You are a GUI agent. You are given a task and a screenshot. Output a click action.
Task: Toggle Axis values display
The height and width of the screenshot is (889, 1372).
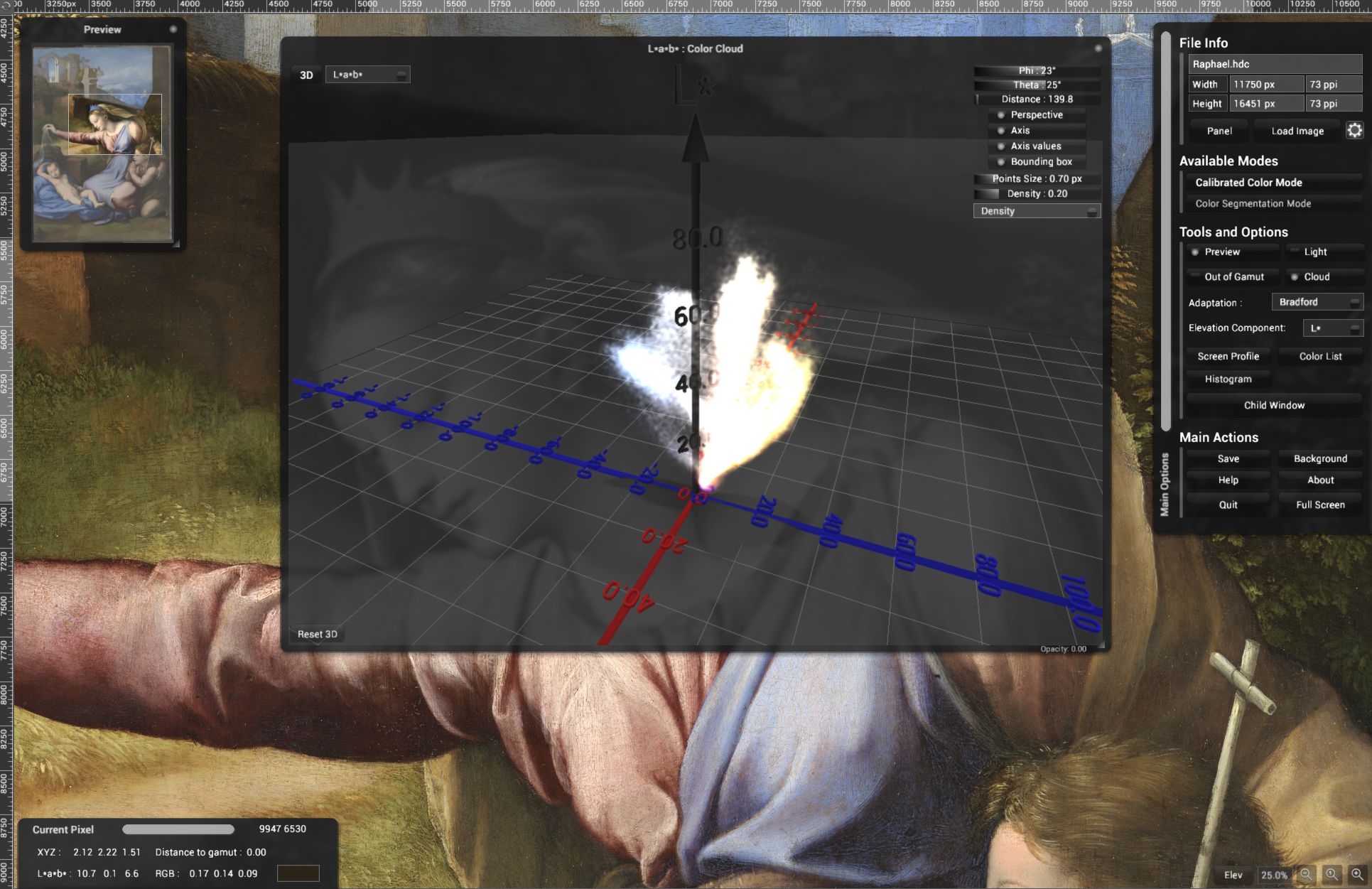(x=1037, y=146)
